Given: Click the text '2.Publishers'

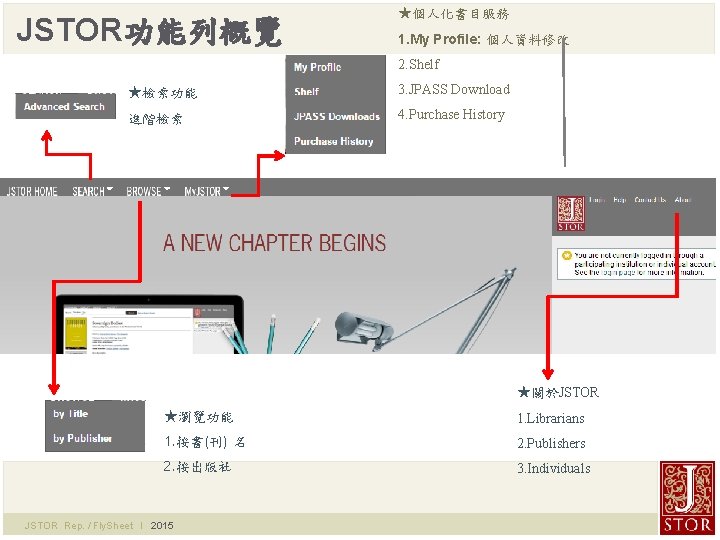Looking at the screenshot, I should click(x=551, y=443).
